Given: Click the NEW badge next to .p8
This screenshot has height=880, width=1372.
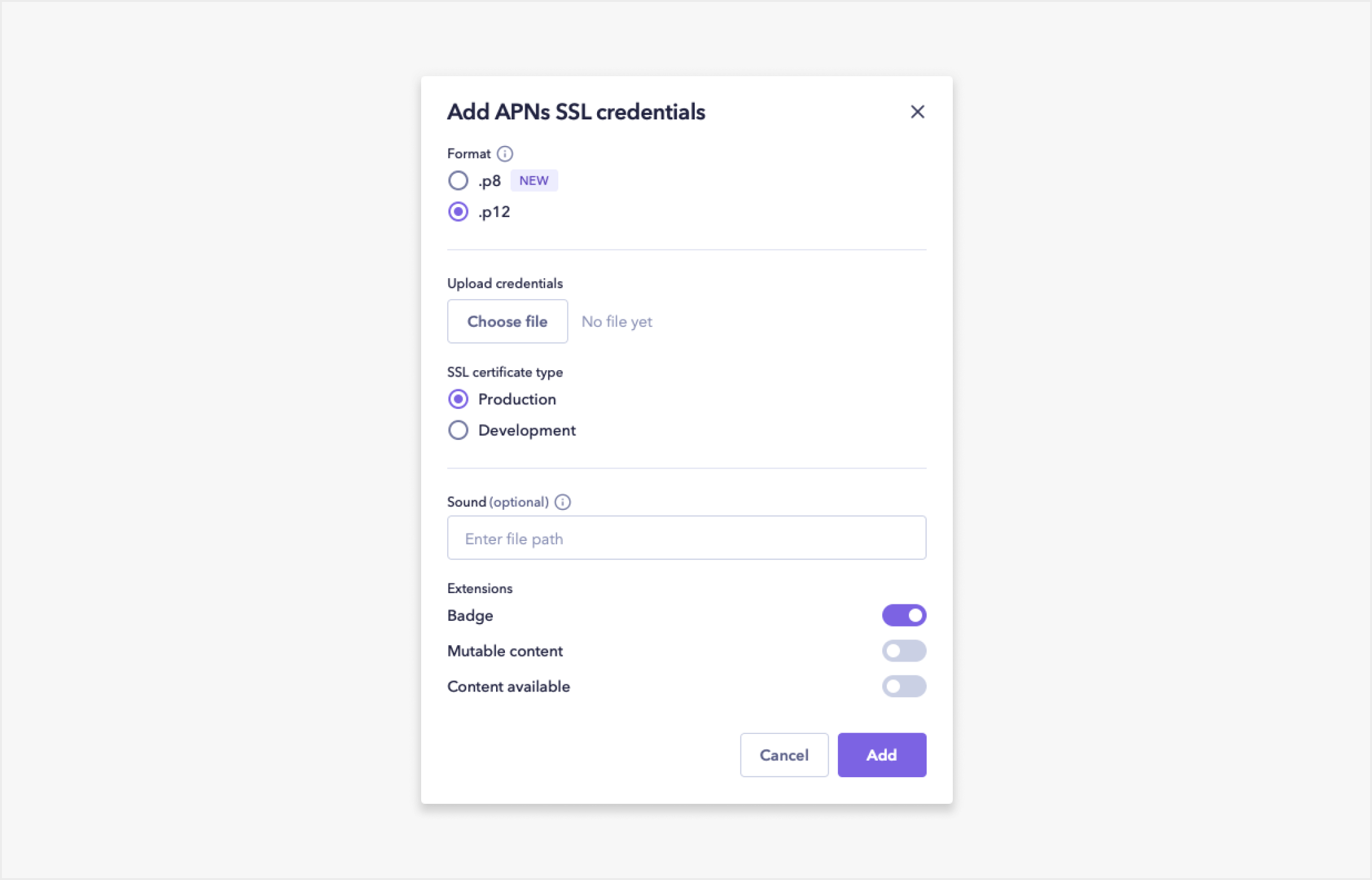Looking at the screenshot, I should coord(534,180).
